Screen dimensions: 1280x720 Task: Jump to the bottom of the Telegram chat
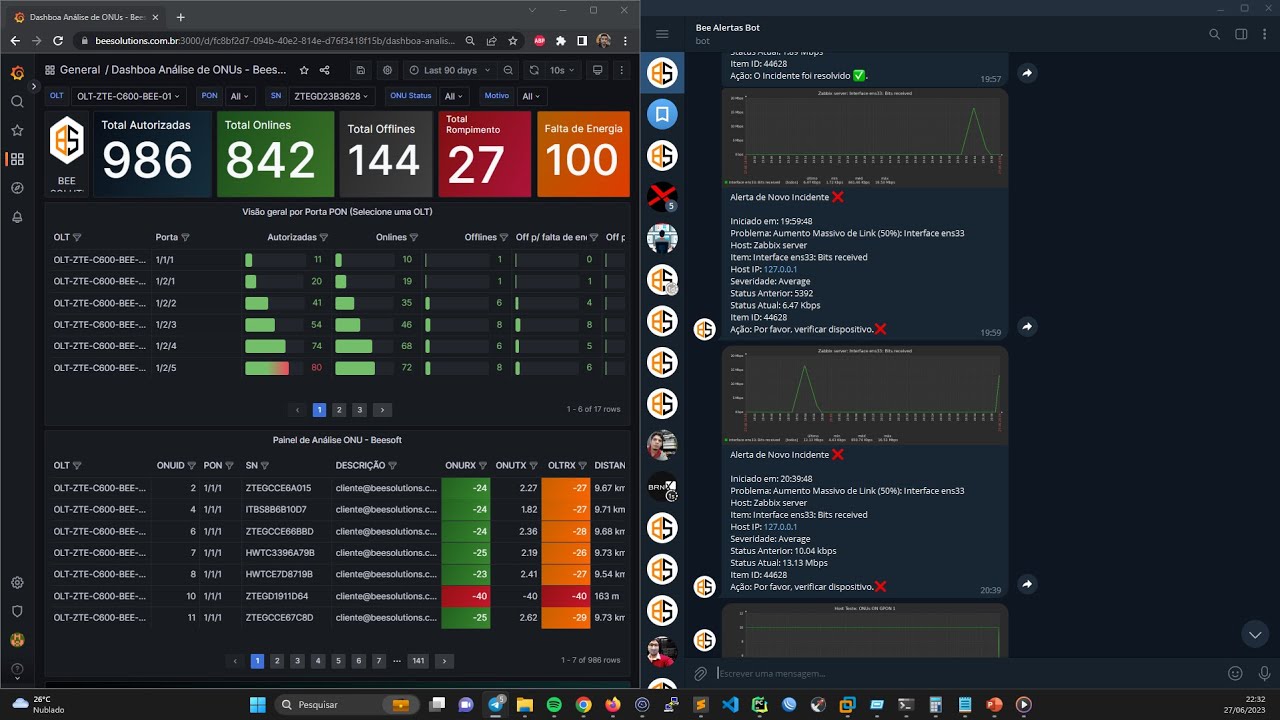click(x=1255, y=635)
